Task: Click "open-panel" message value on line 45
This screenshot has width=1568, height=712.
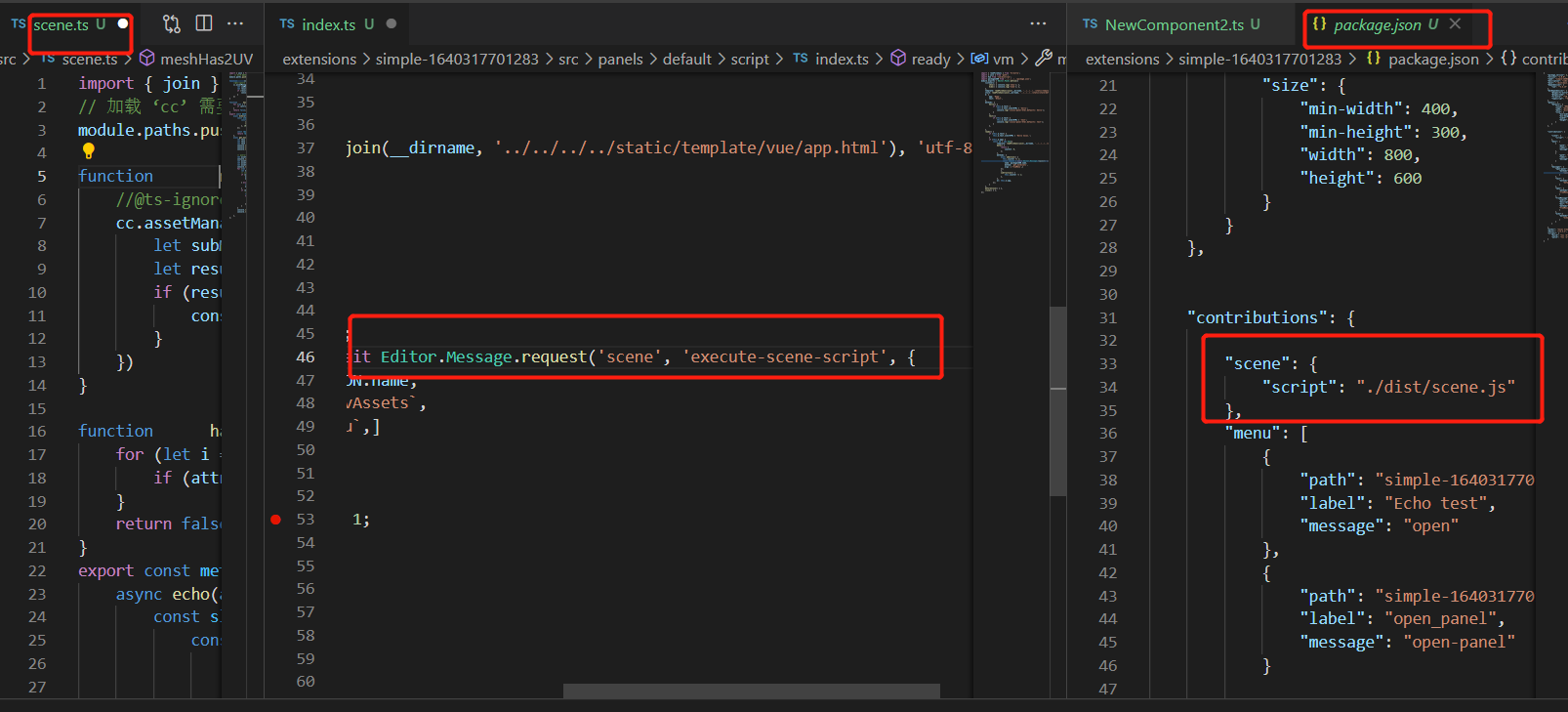Action: click(1459, 642)
